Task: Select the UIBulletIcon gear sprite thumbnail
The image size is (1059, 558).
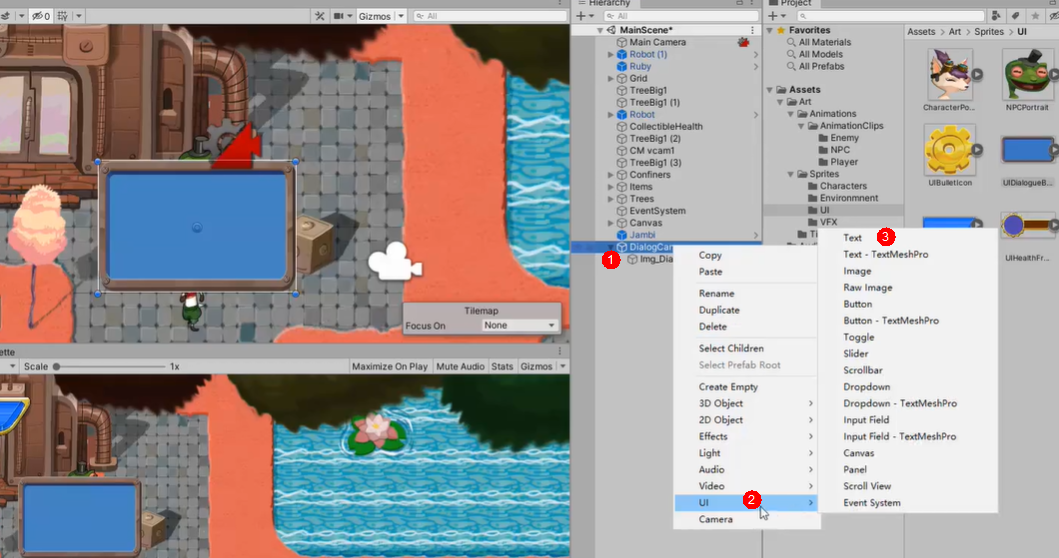Action: [x=949, y=149]
